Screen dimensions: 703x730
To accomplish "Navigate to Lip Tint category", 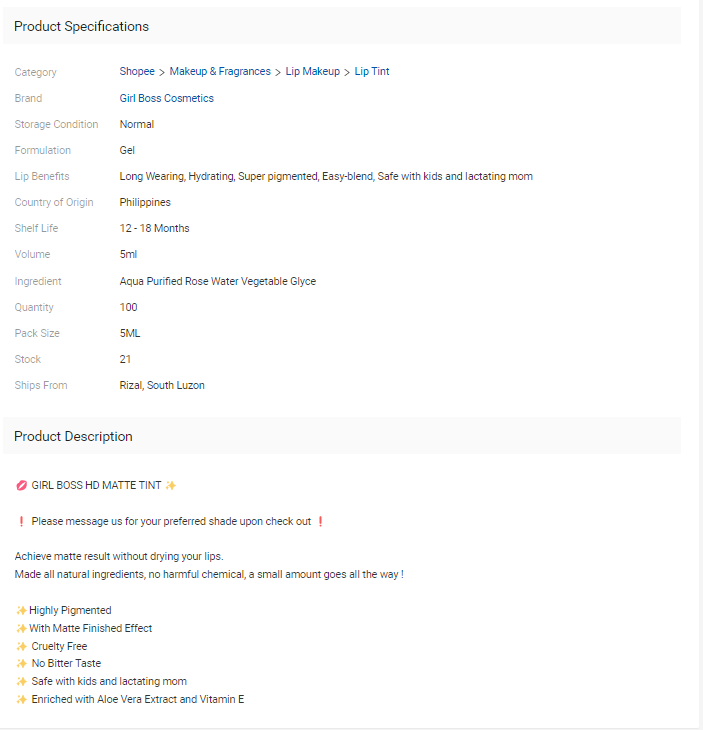I will click(x=372, y=72).
